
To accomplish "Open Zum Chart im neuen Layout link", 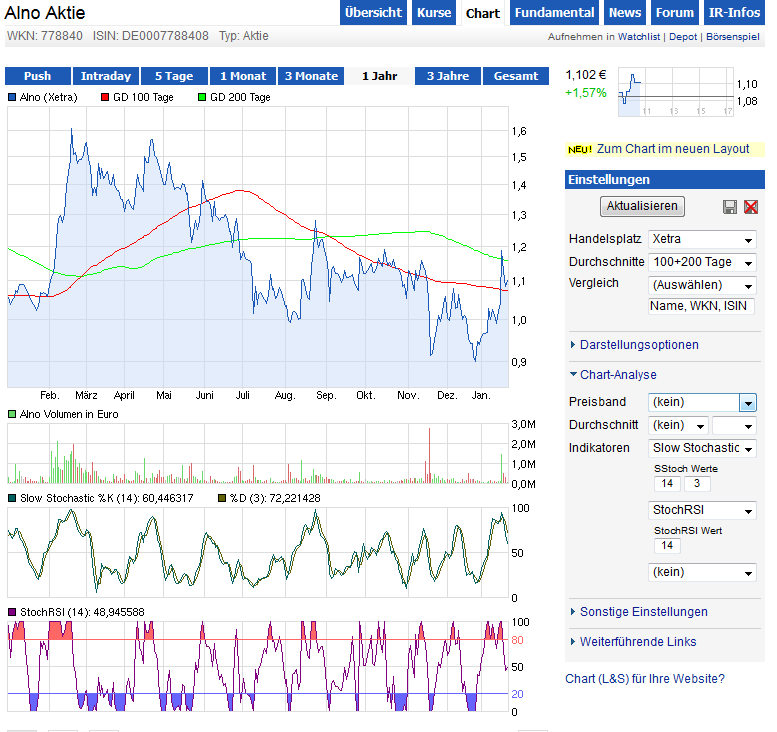I will coord(673,149).
